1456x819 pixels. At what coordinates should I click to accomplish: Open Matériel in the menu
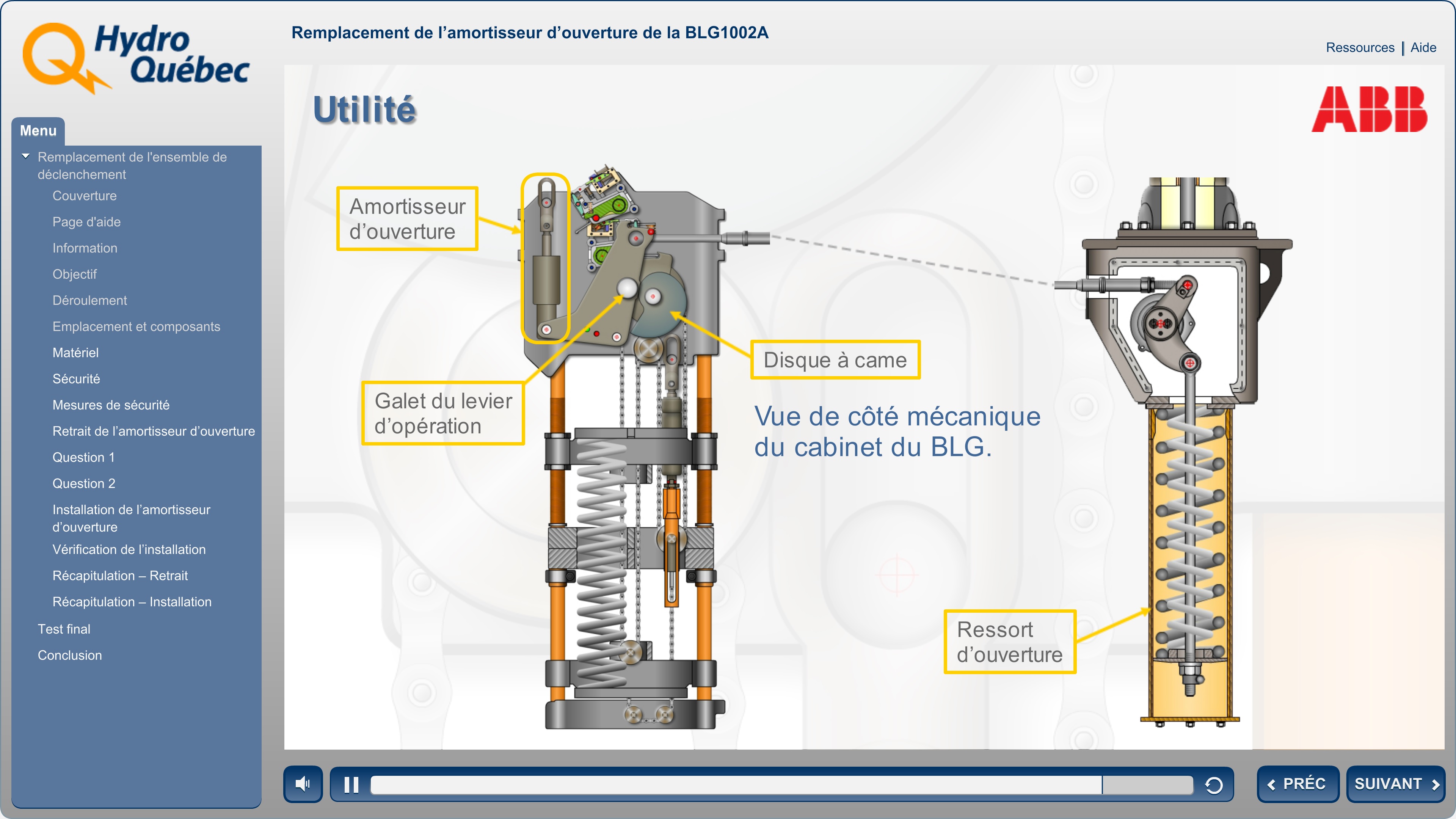tap(75, 353)
